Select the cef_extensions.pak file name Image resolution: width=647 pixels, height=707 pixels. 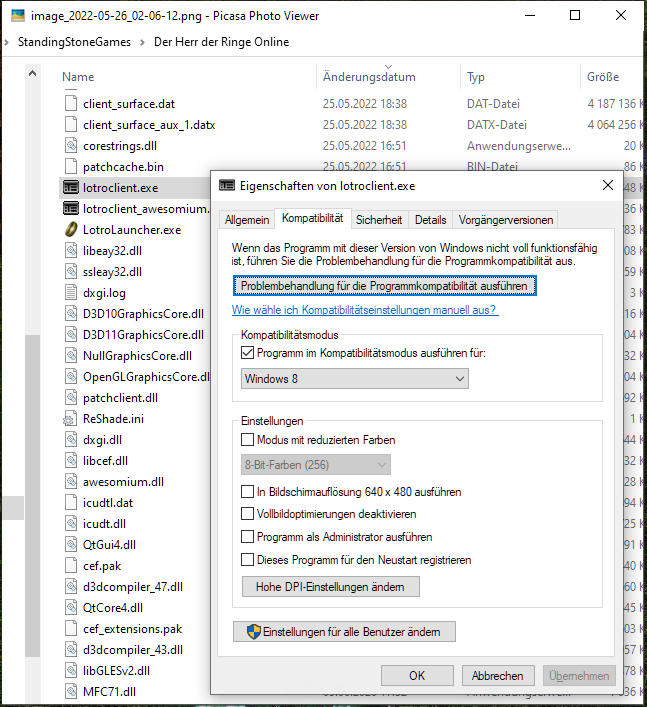point(133,629)
